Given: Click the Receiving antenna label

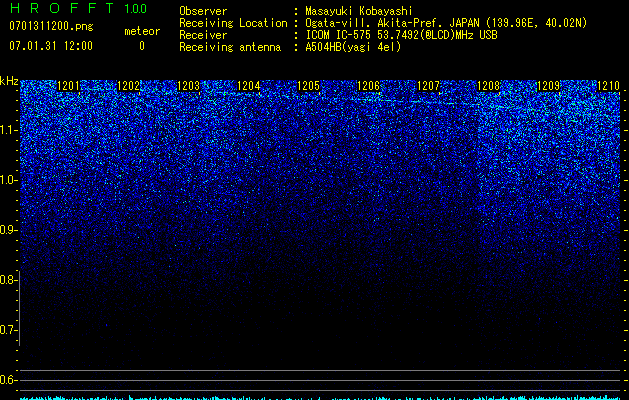Looking at the screenshot, I should [x=230, y=47].
